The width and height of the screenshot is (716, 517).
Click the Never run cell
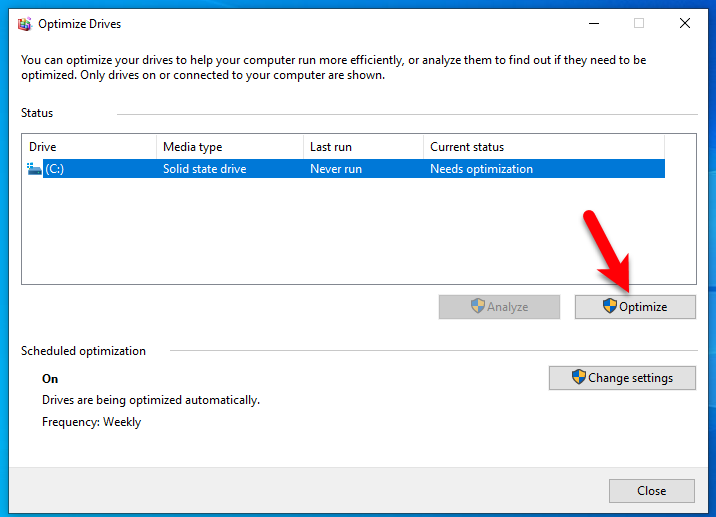pyautogui.click(x=336, y=169)
